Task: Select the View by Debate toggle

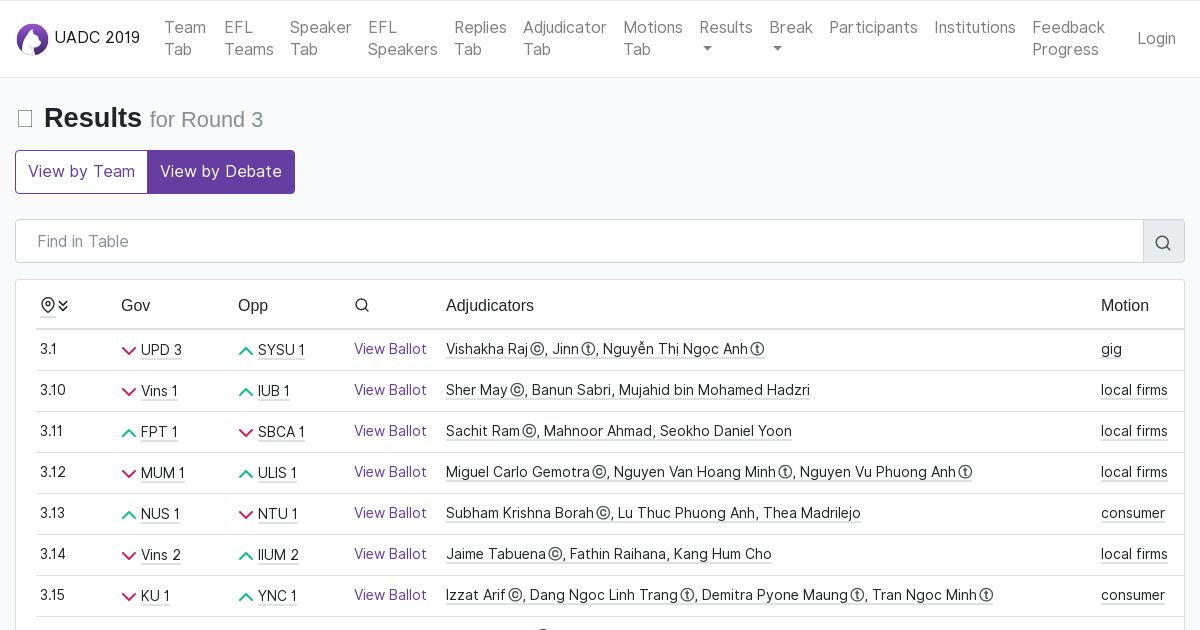Action: pos(221,172)
